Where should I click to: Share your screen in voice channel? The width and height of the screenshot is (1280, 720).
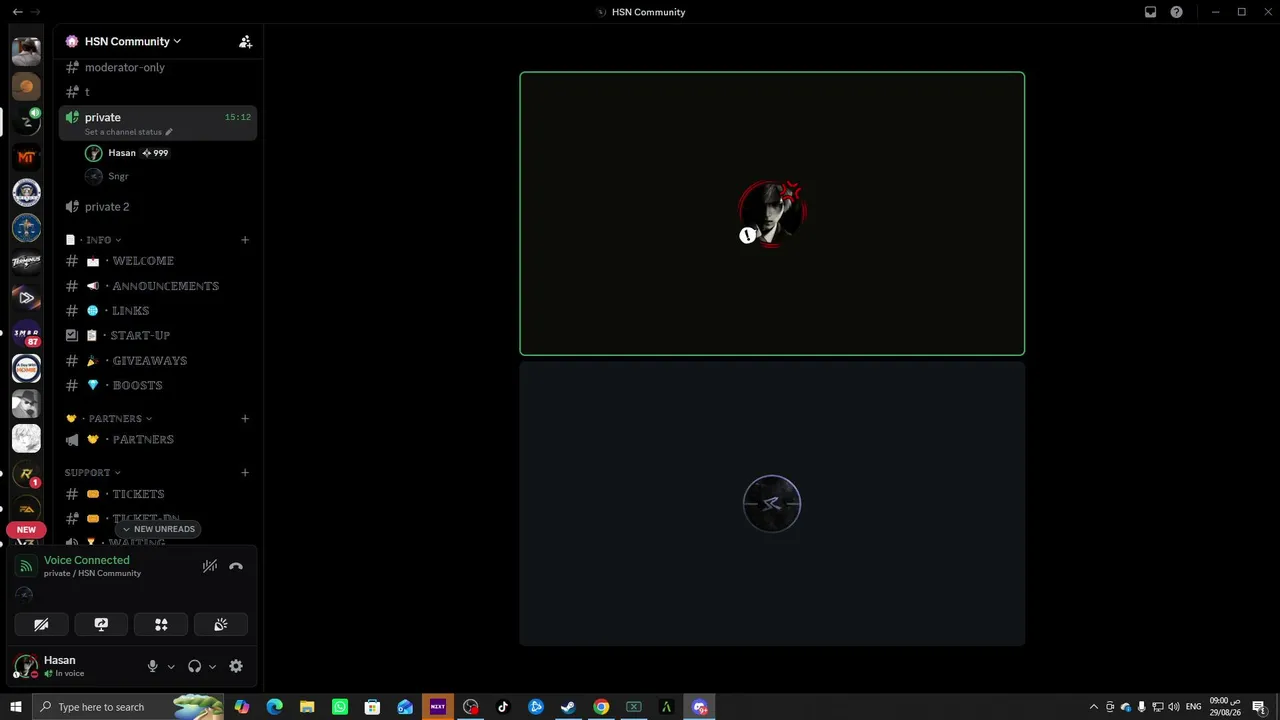coord(101,624)
